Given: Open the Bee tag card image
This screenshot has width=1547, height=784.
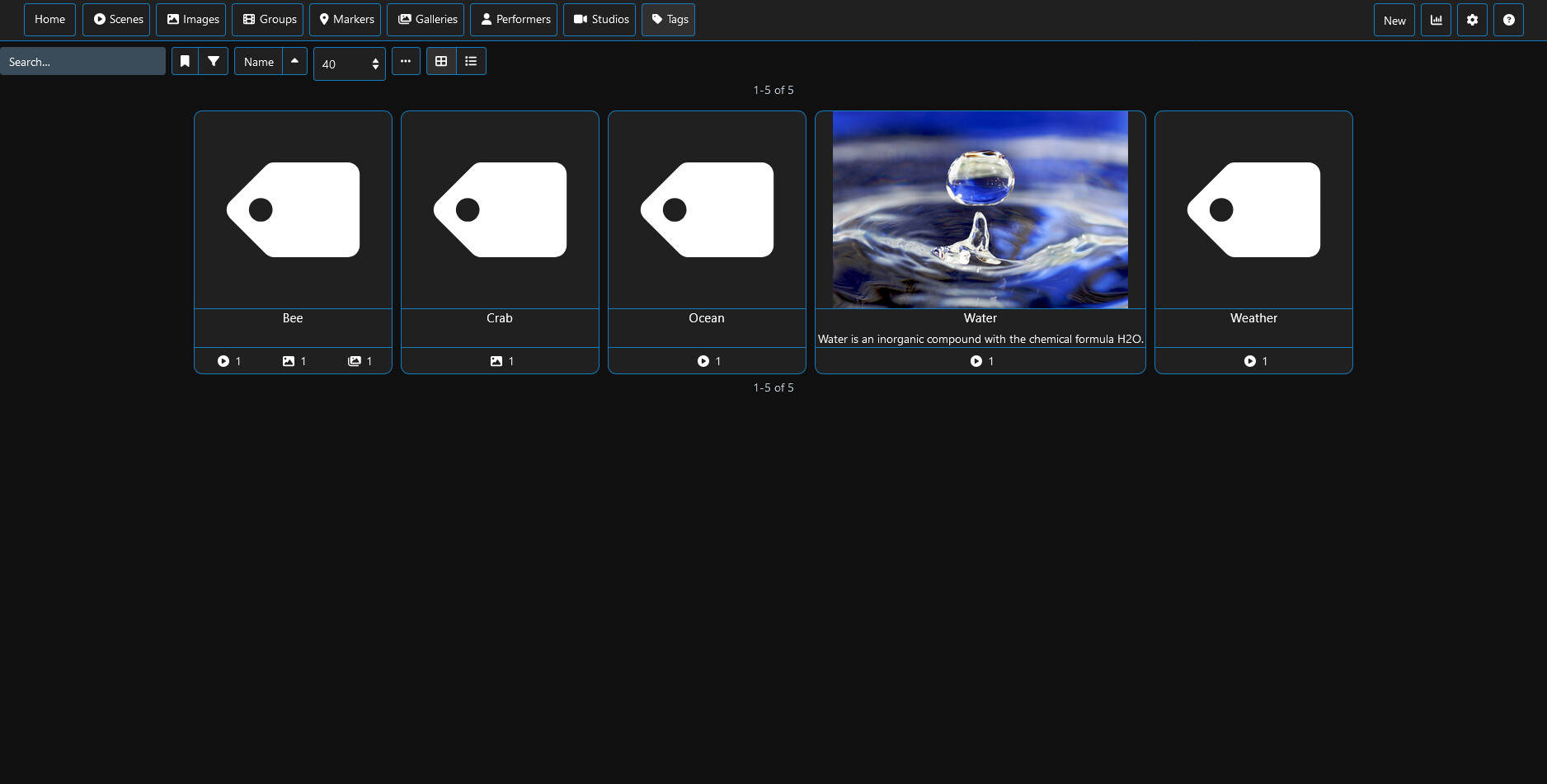Looking at the screenshot, I should click(293, 209).
